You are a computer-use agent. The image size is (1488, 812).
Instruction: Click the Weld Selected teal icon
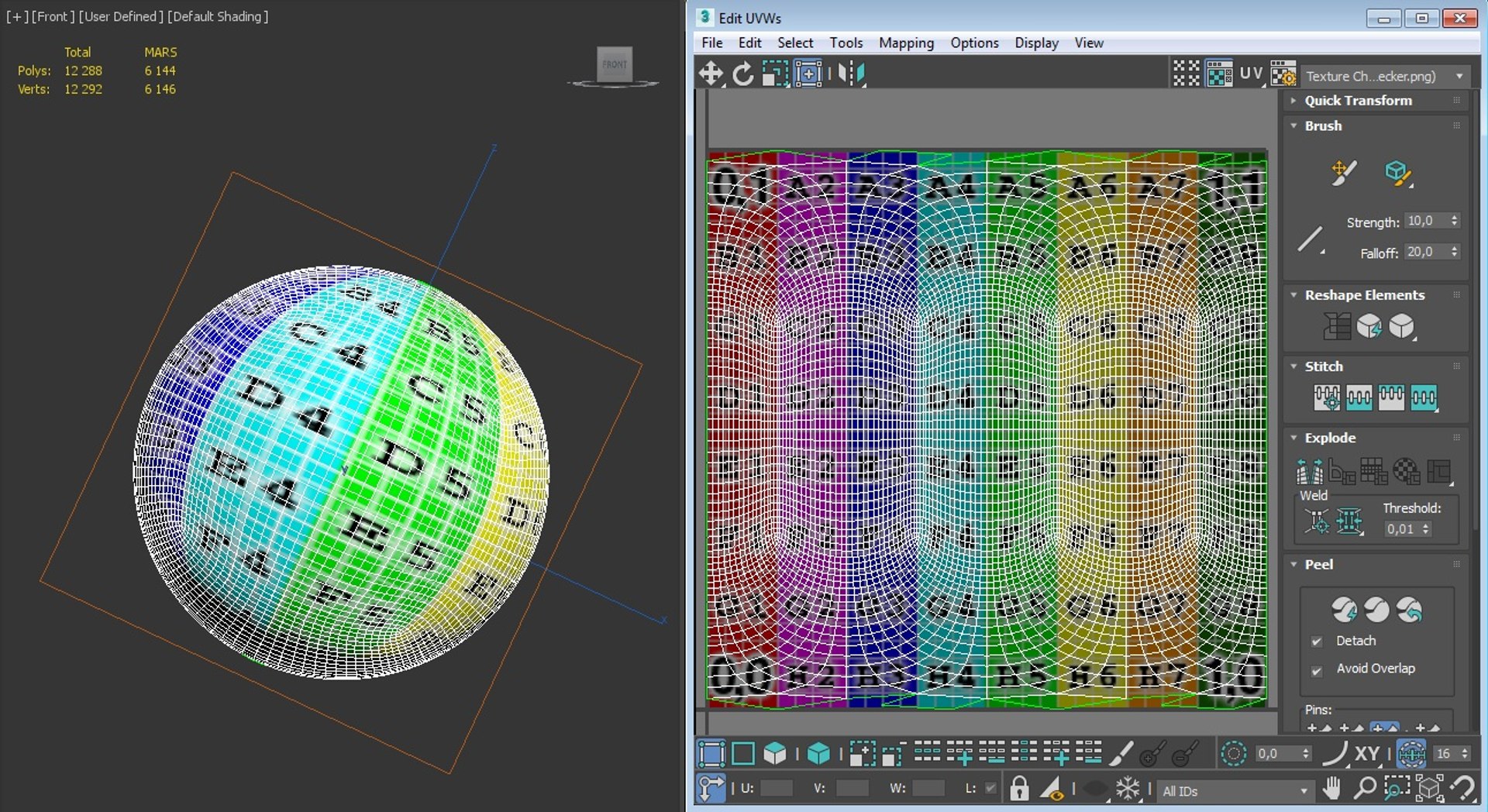[x=1349, y=522]
